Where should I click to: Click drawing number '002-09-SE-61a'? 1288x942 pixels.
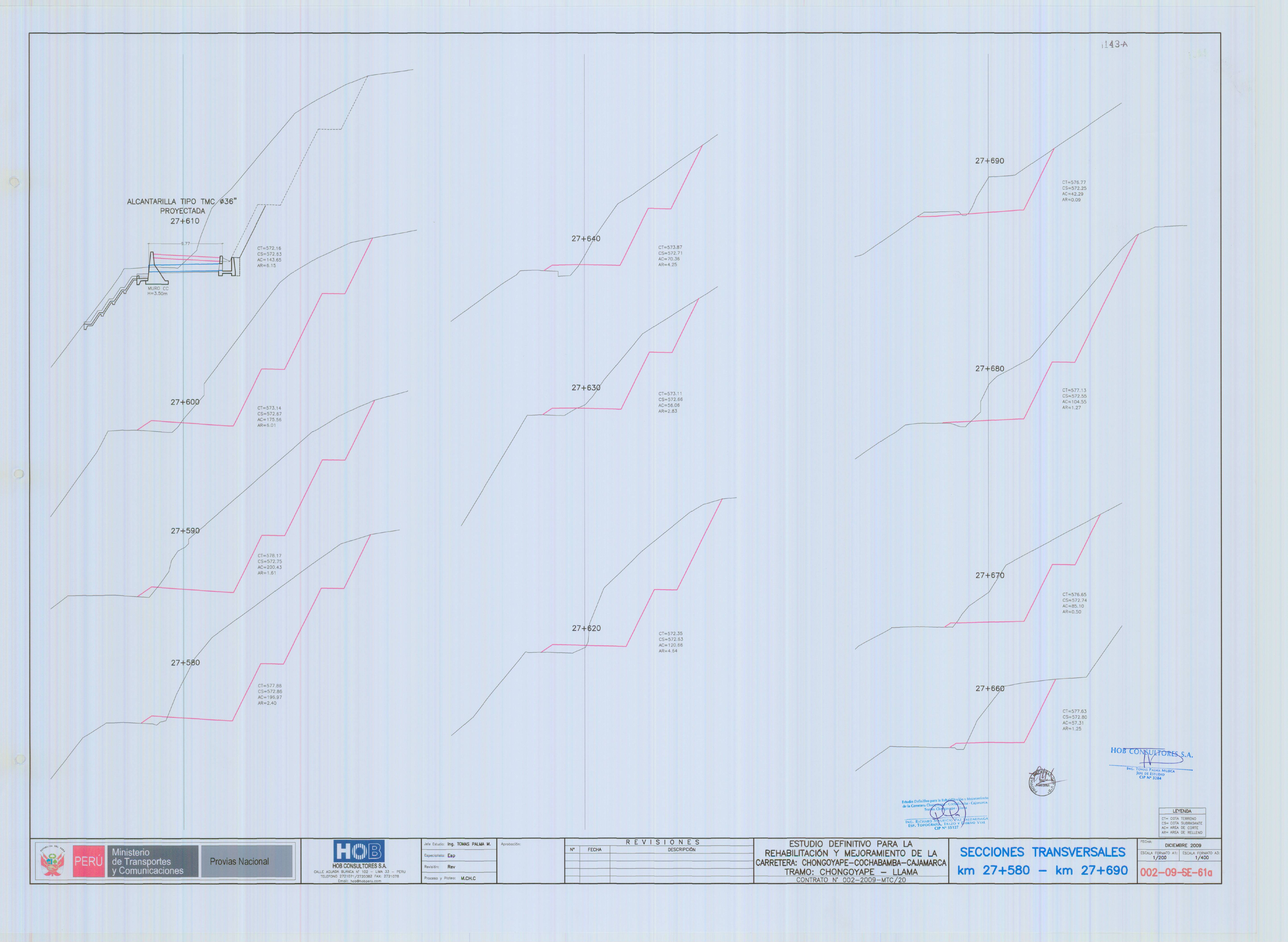point(1176,872)
